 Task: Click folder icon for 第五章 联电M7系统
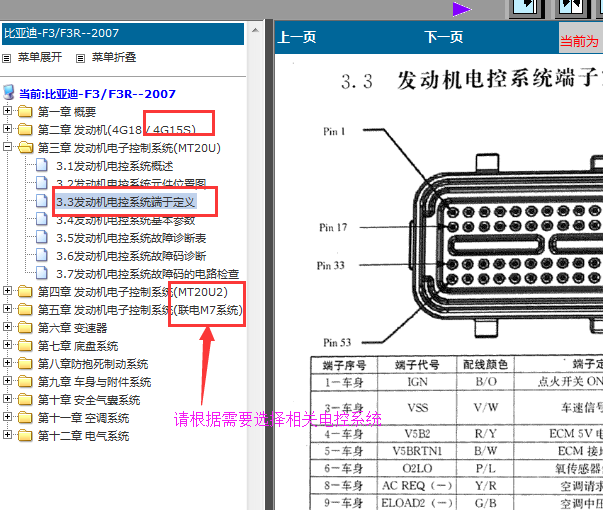tap(25, 309)
